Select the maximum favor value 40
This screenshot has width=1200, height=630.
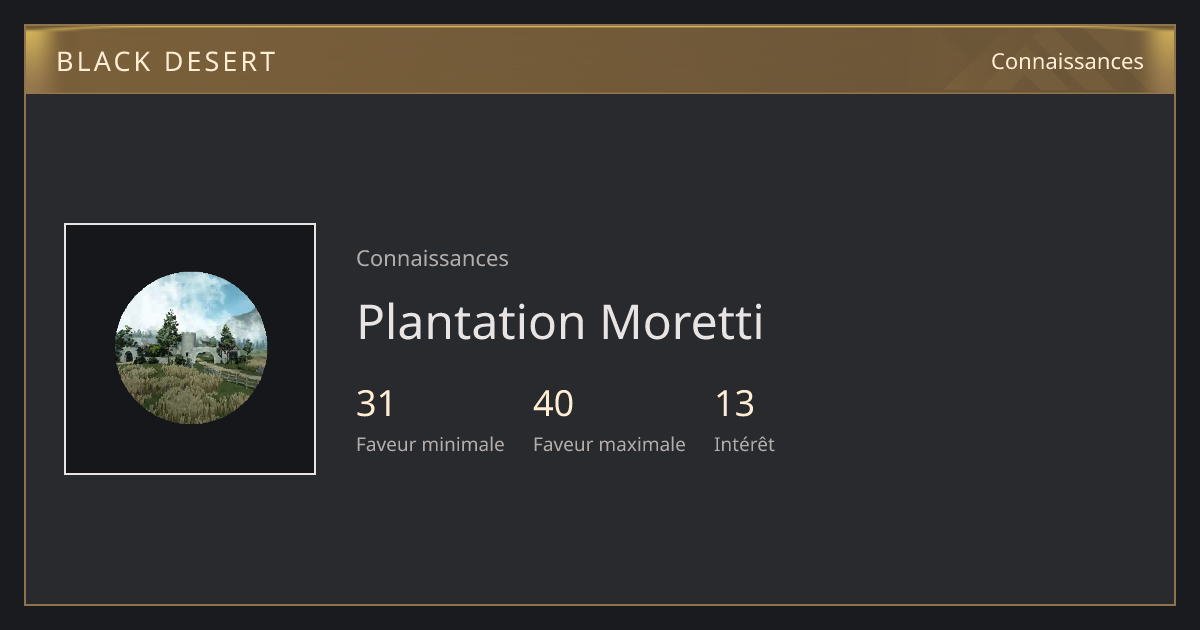[553, 403]
